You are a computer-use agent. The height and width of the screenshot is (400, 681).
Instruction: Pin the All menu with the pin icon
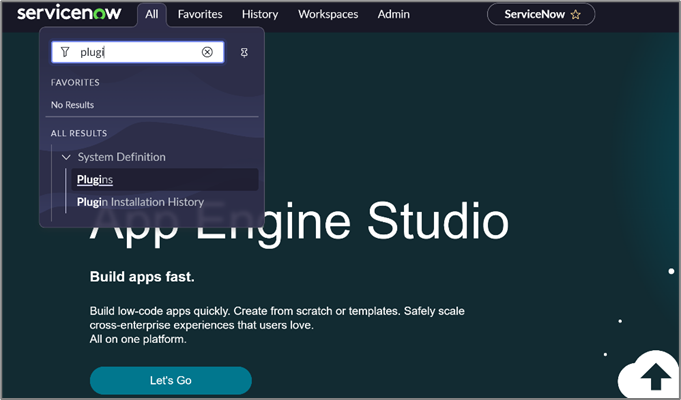pos(245,52)
